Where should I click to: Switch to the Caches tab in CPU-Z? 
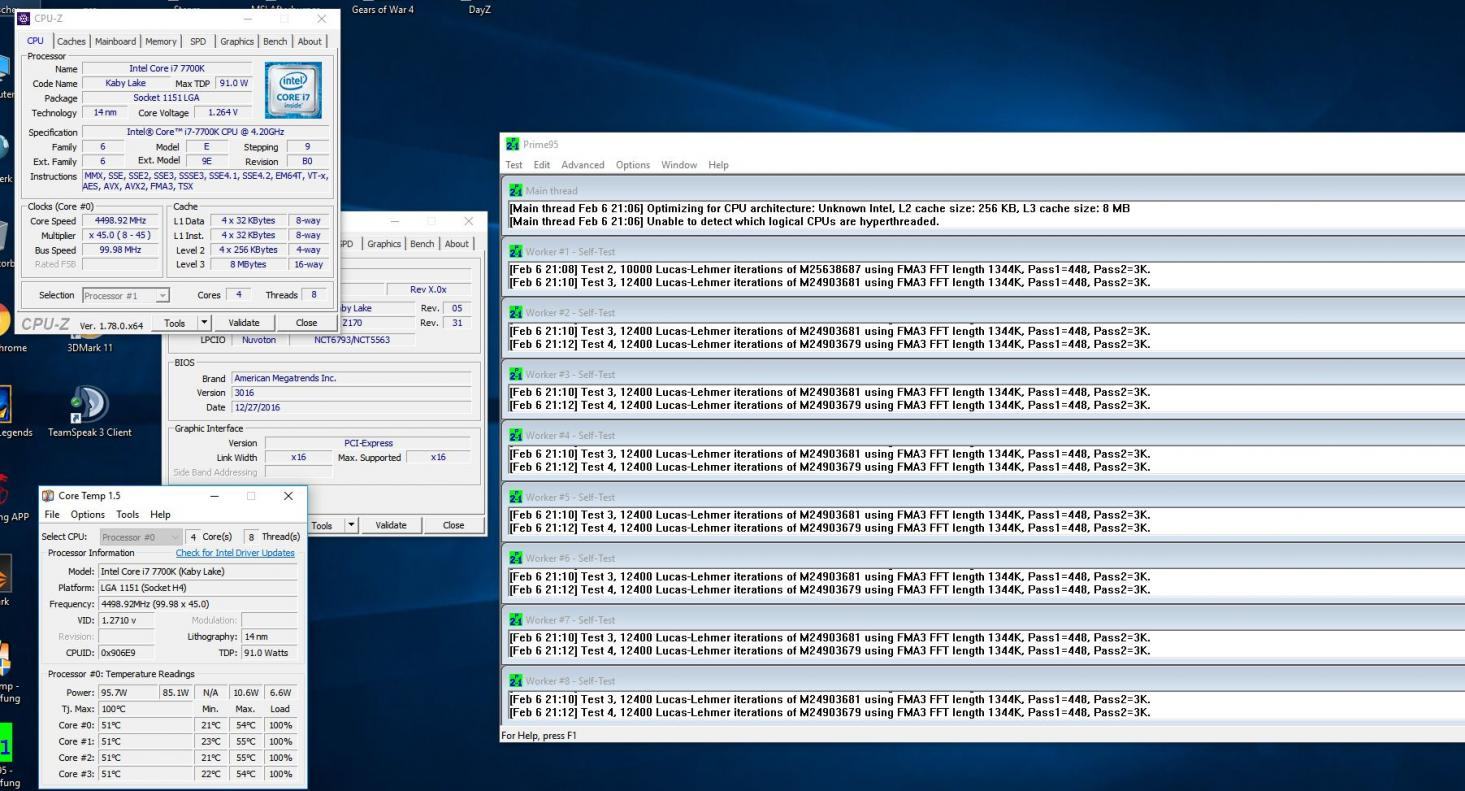pos(71,41)
